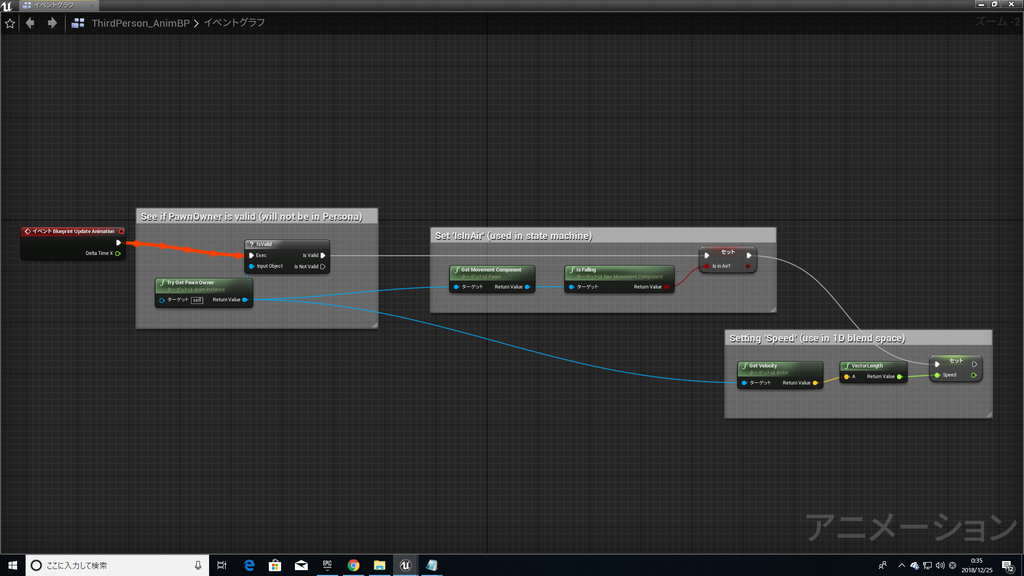Image resolution: width=1024 pixels, height=576 pixels.
Task: Show hidden system tray icons
Action: (x=902, y=566)
